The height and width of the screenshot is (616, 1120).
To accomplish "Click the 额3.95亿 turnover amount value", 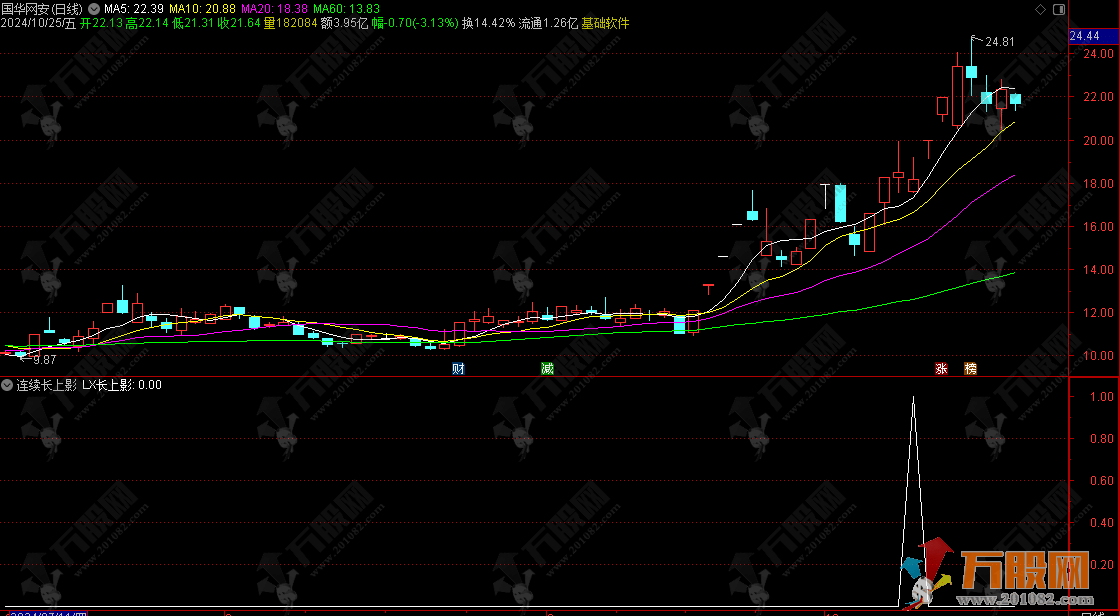I will pos(344,23).
